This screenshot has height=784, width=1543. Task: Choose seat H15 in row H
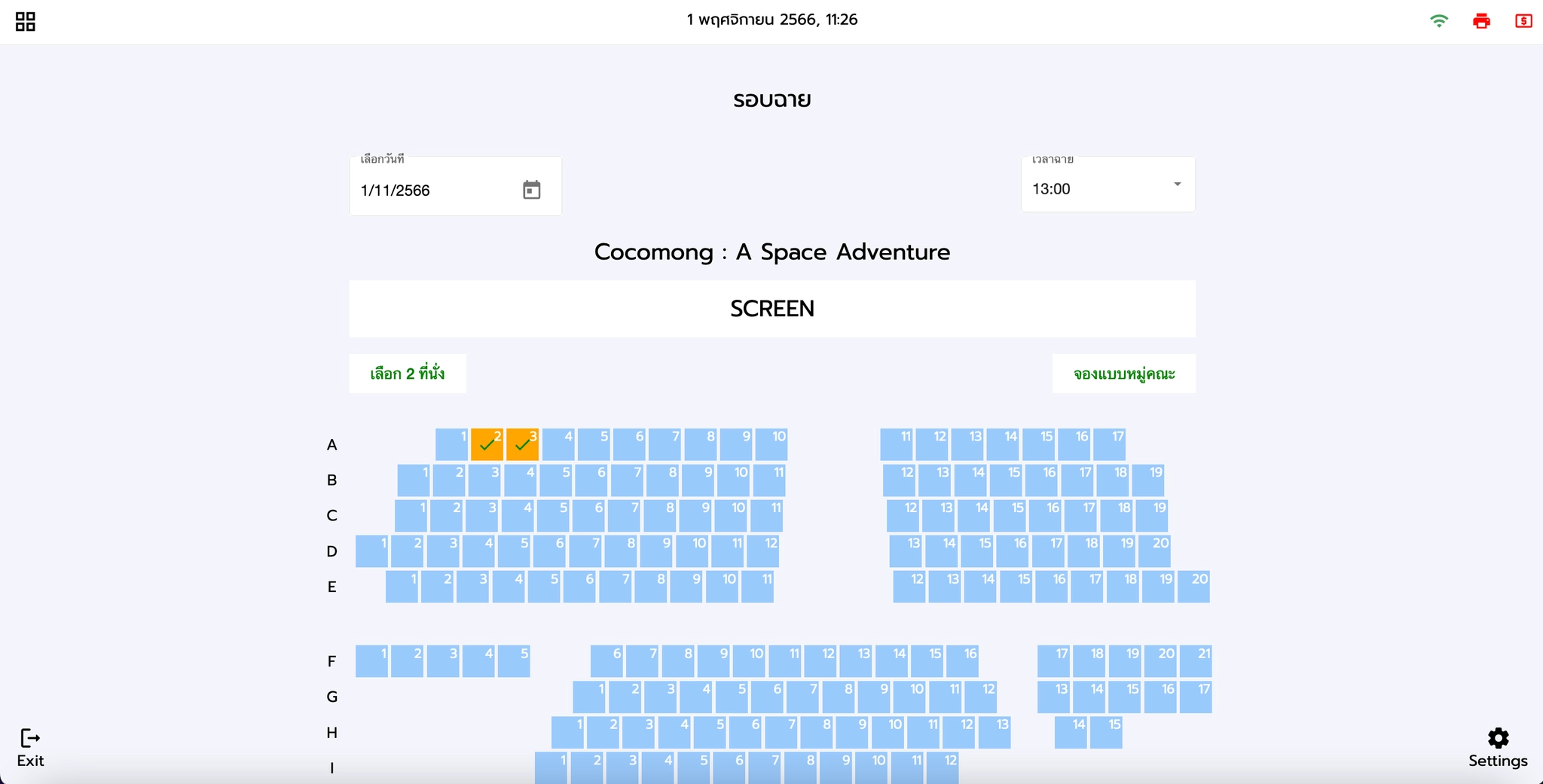tap(1106, 733)
